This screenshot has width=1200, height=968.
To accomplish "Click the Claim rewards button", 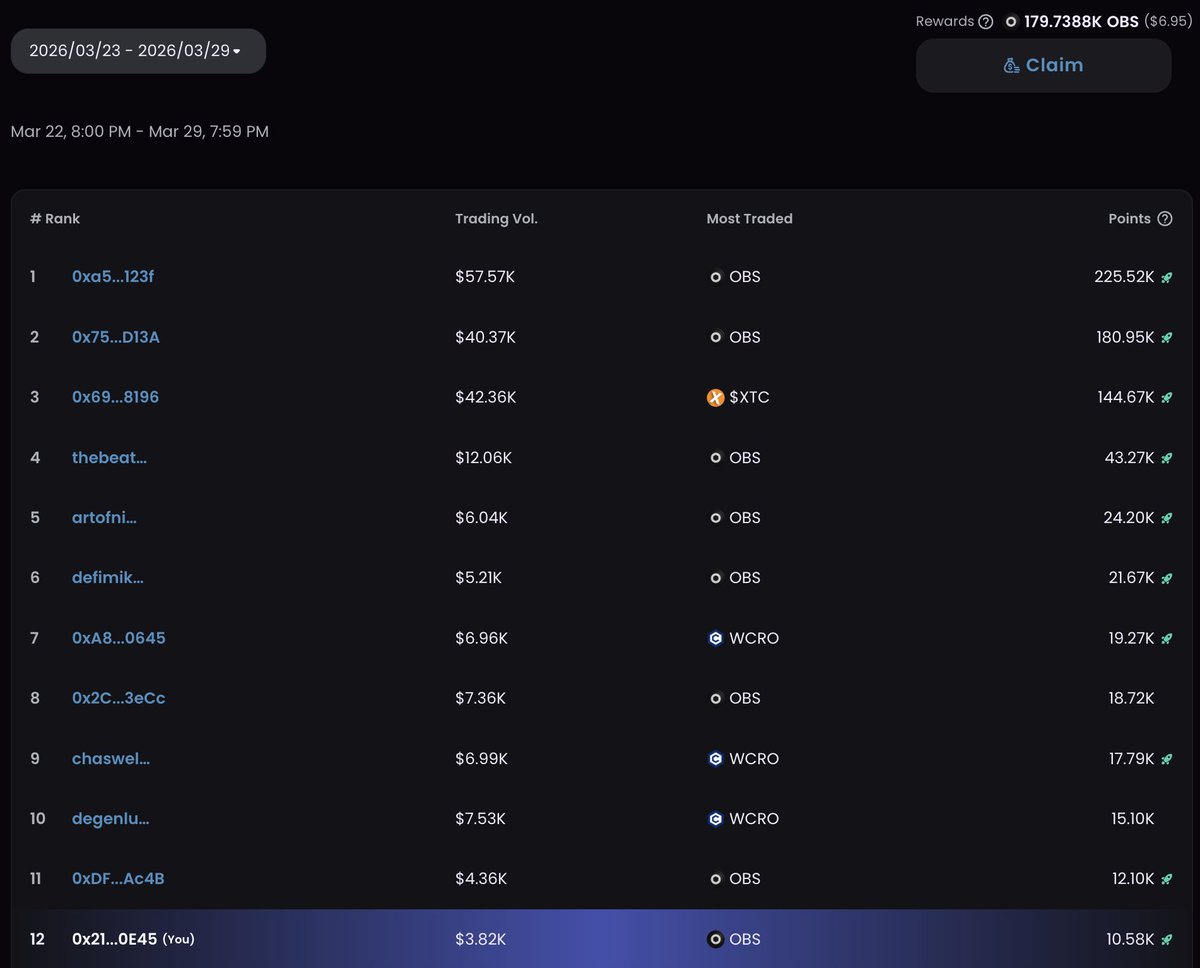I will pyautogui.click(x=1043, y=65).
